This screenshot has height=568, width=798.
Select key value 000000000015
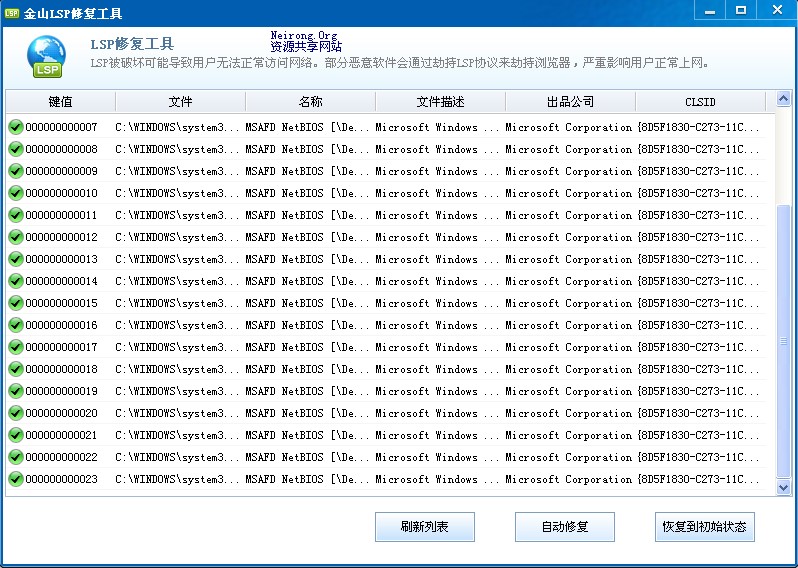pos(61,303)
